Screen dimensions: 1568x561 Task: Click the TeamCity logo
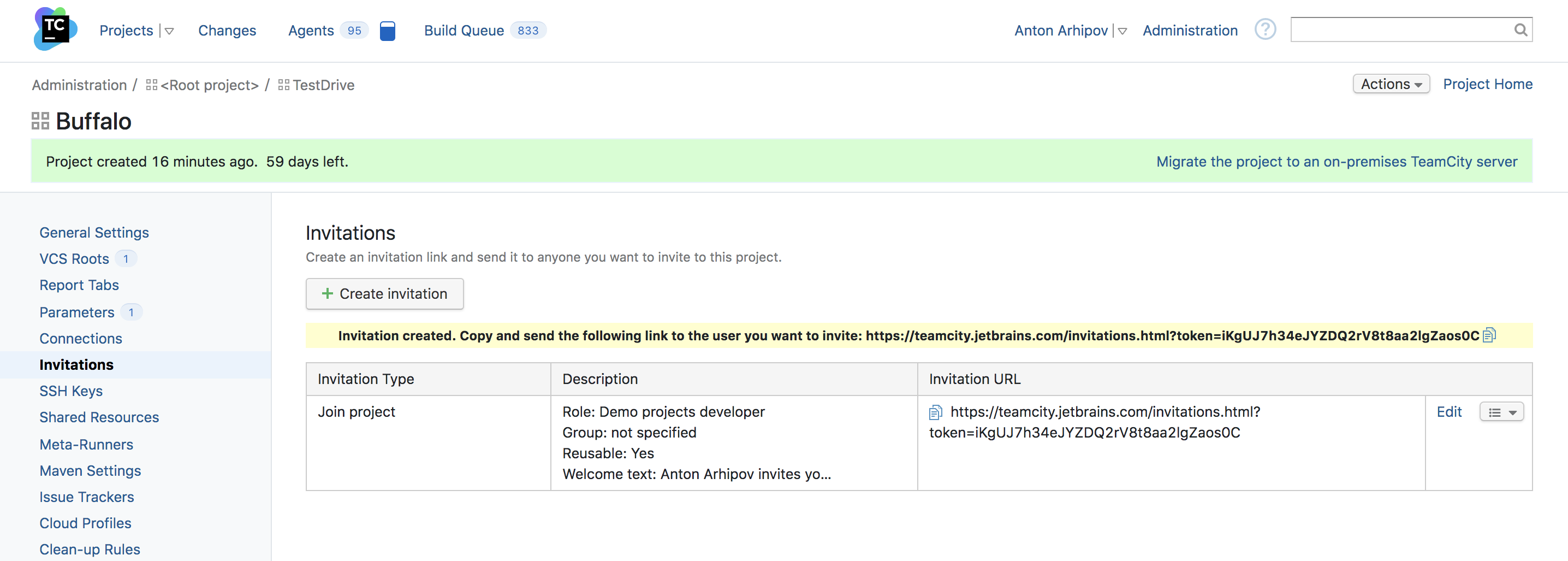pos(55,29)
